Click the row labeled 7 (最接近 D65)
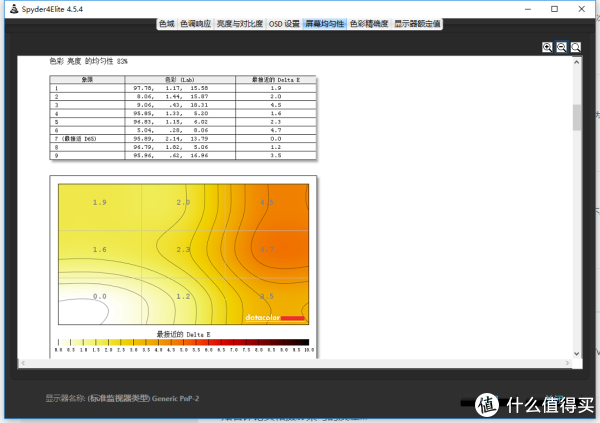 pyautogui.click(x=183, y=139)
